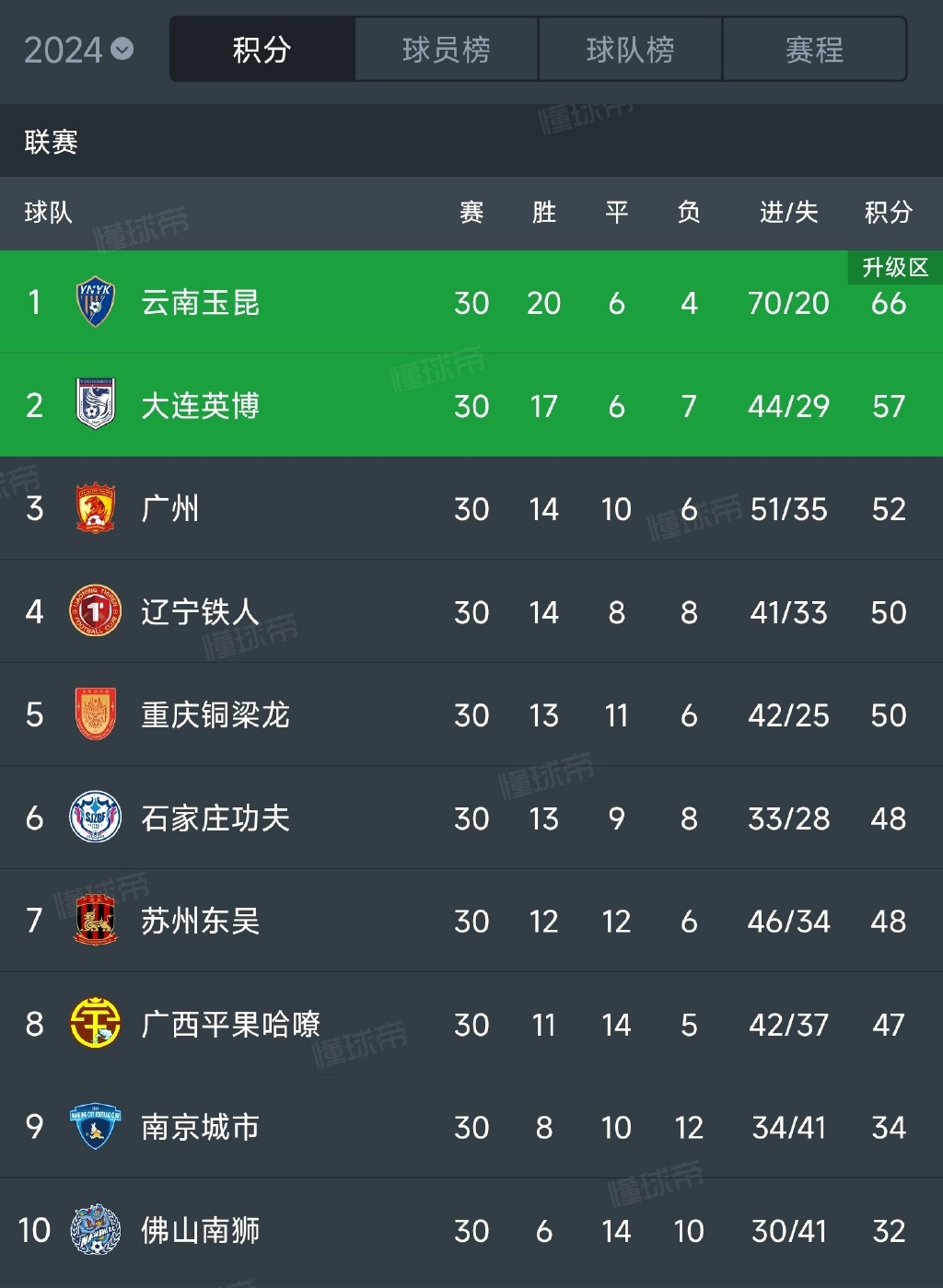
Task: Click the 升级区 promotion zone label
Action: click(x=894, y=268)
